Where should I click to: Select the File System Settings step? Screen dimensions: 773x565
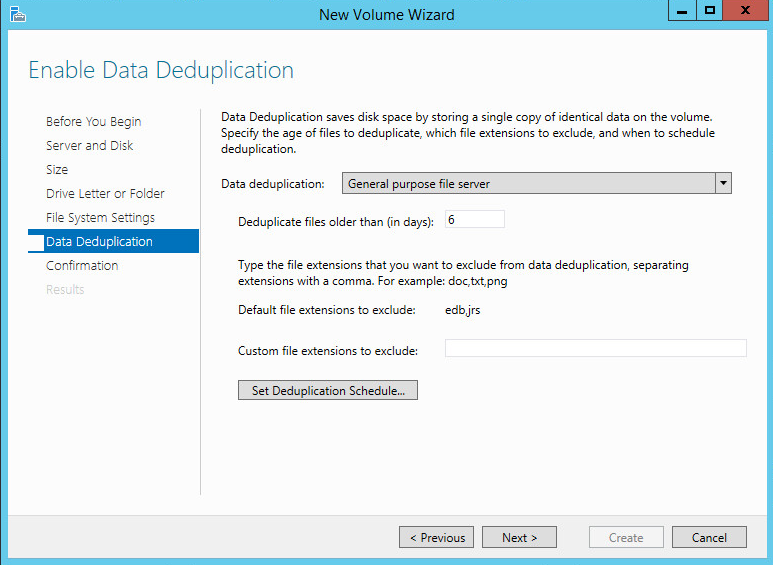pyautogui.click(x=101, y=217)
